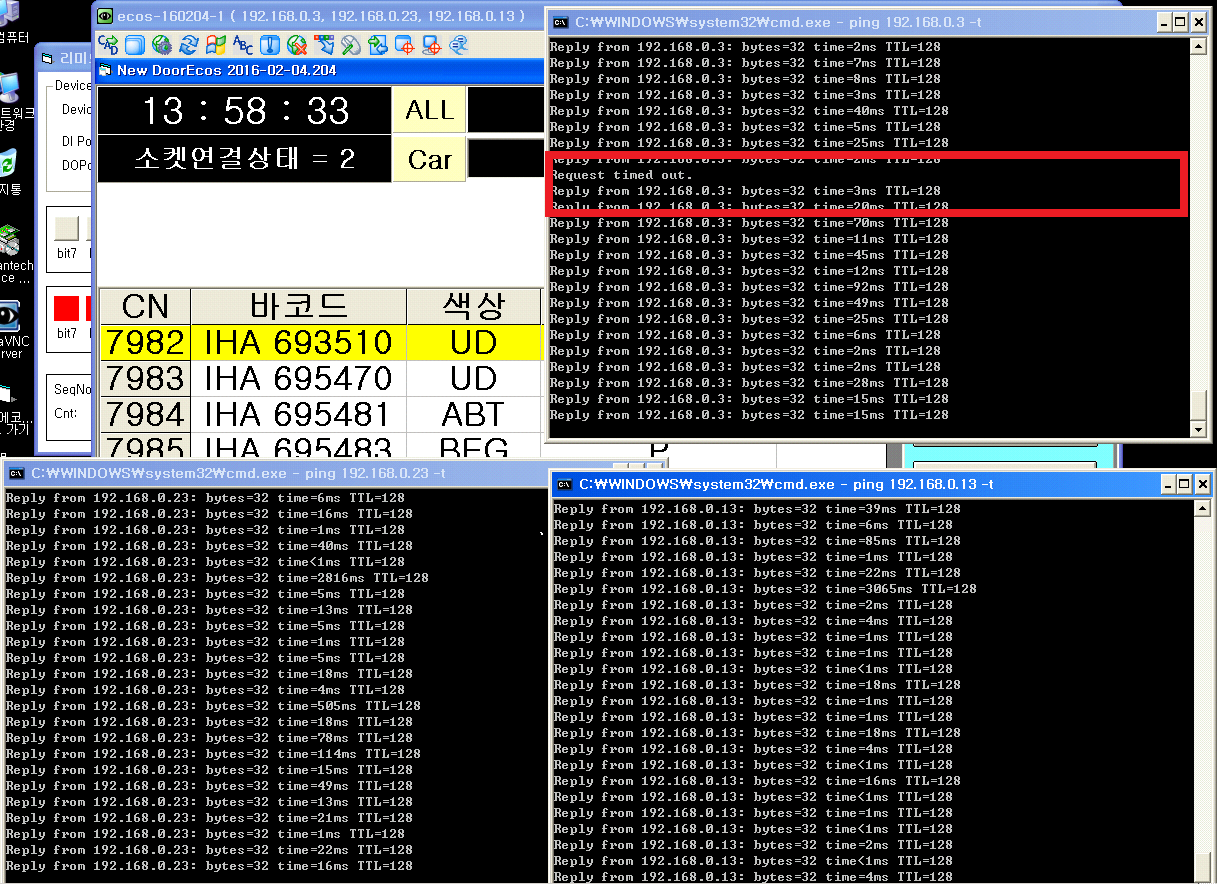Click the 바코드 column header
The height and width of the screenshot is (884, 1217).
298,306
